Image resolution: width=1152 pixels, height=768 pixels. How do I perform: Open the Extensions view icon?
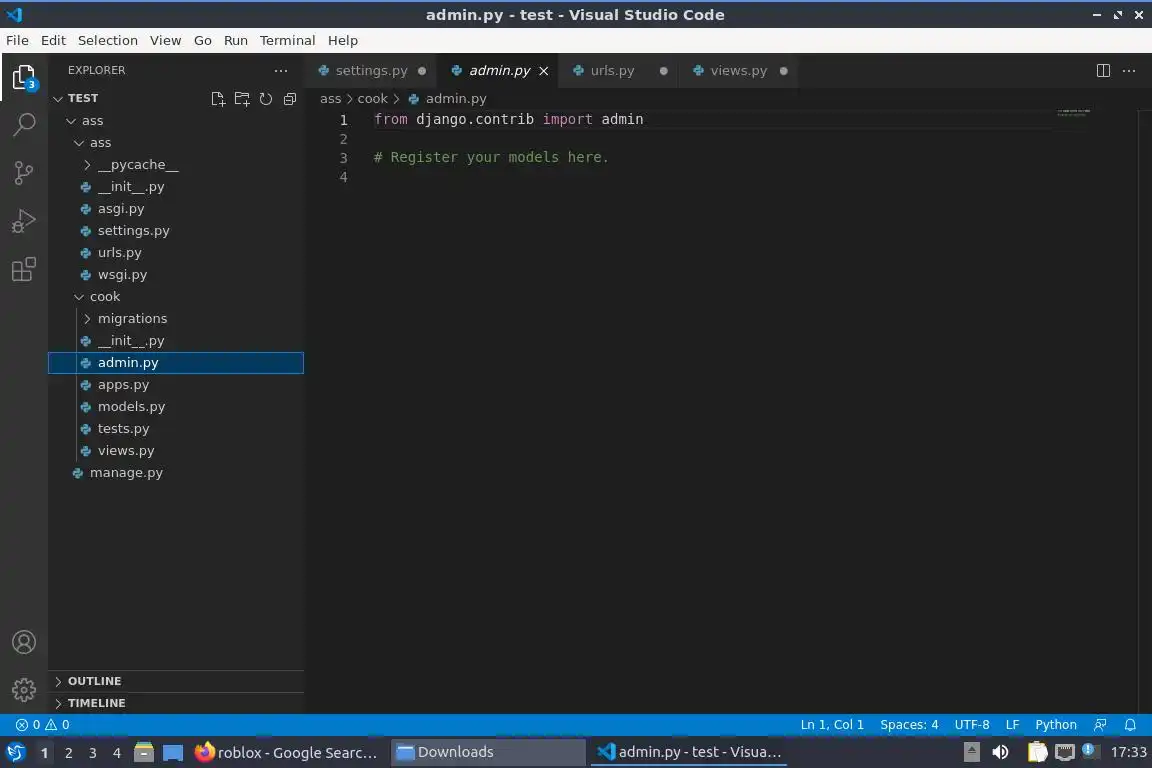(x=24, y=270)
